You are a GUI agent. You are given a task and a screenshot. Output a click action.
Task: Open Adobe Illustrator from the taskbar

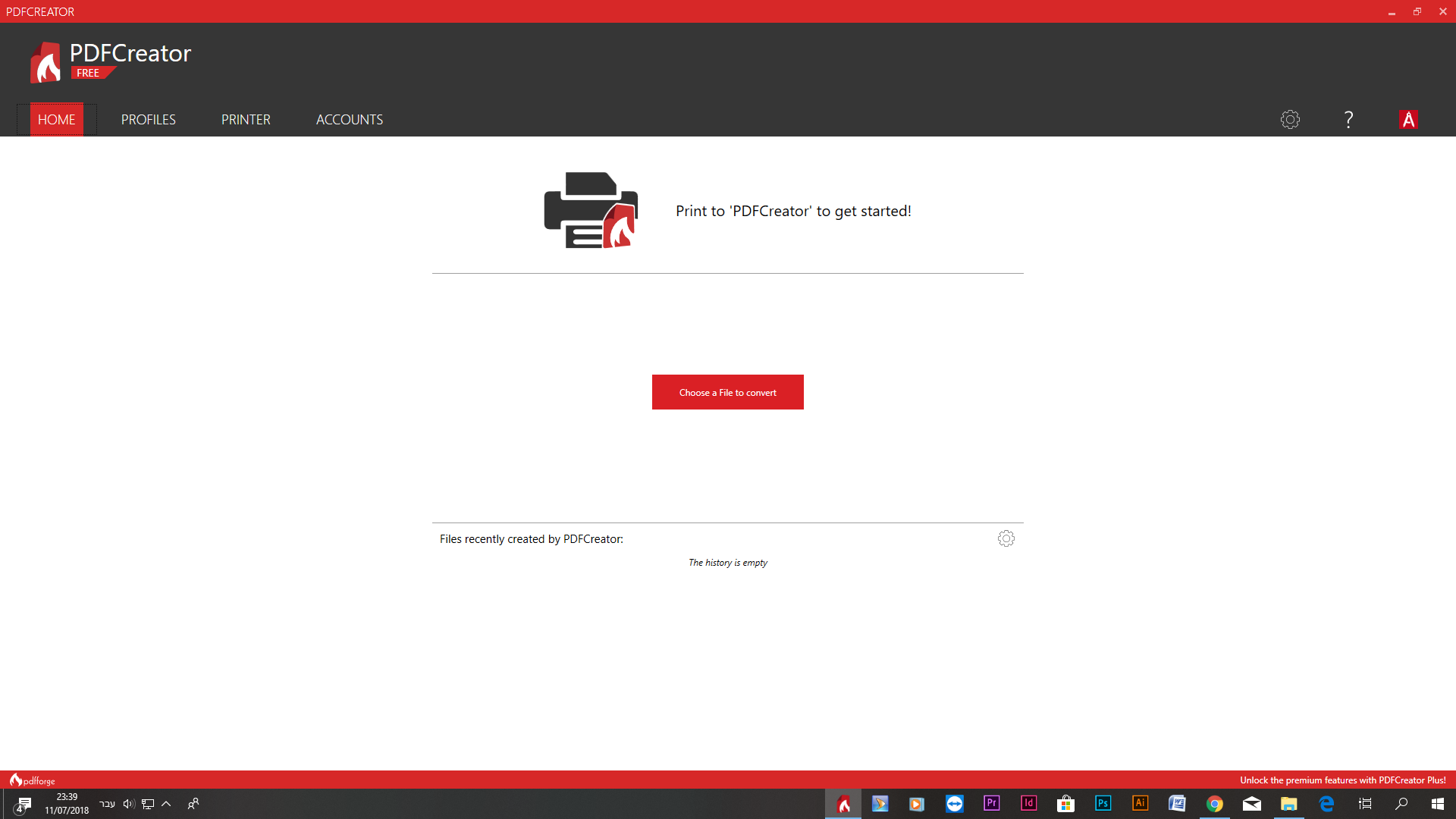pos(1141,804)
